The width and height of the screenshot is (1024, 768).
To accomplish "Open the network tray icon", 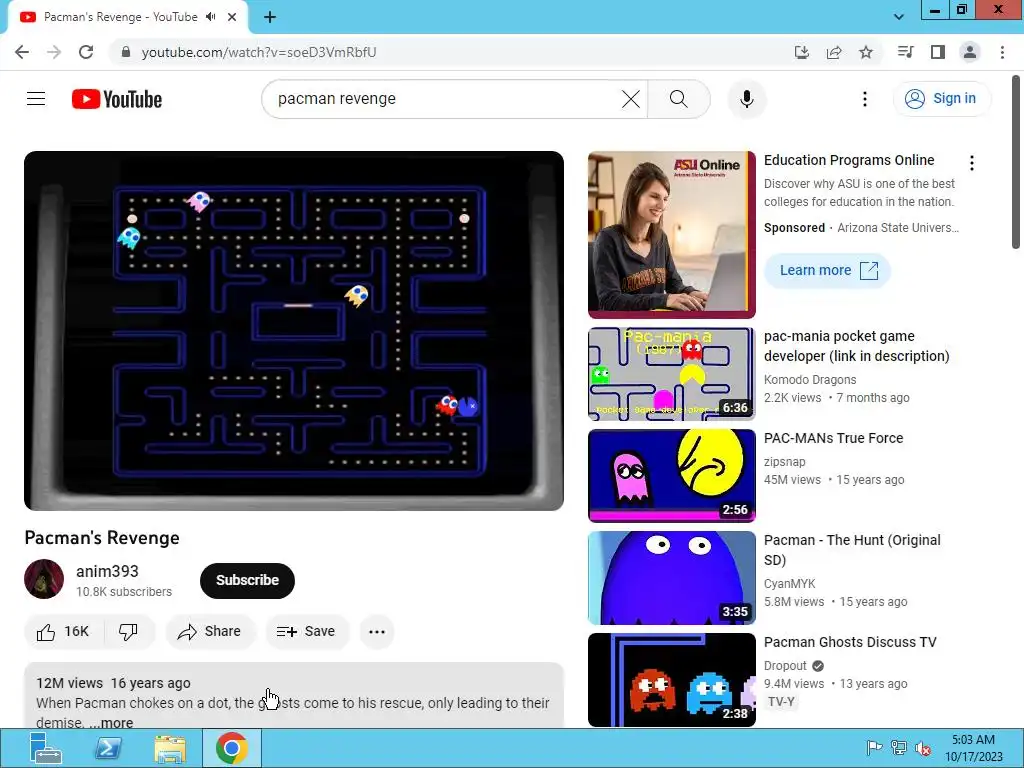I will coord(899,748).
